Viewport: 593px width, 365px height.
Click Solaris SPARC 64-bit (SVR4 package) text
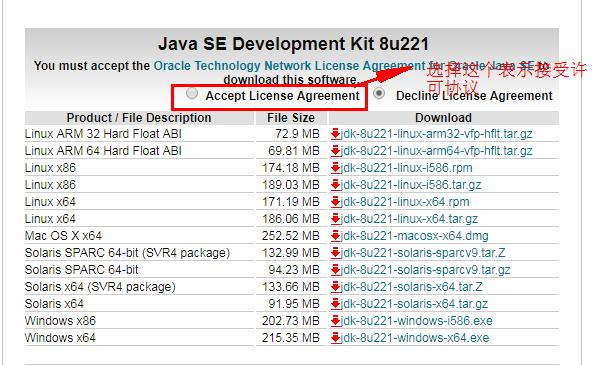[127, 253]
